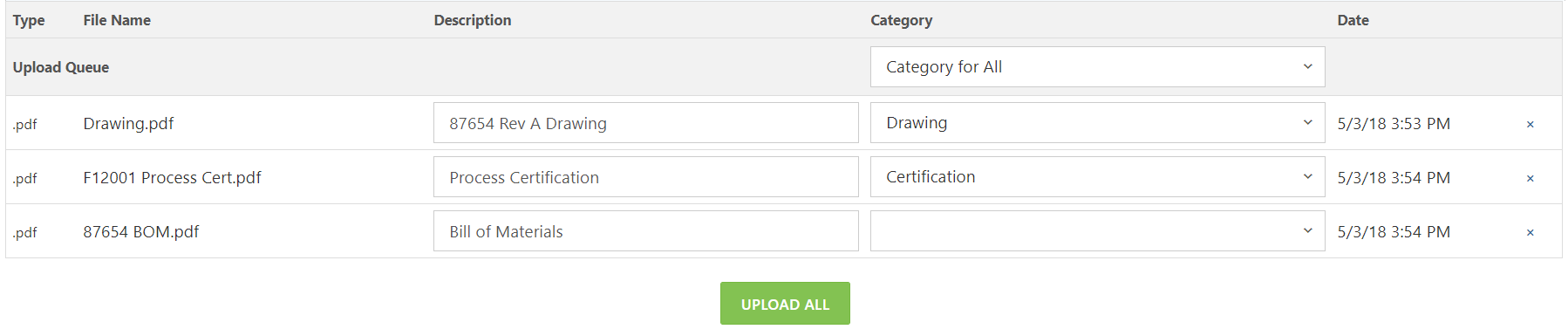
Task: Open the empty category dropdown for BOM file
Action: 1097,231
